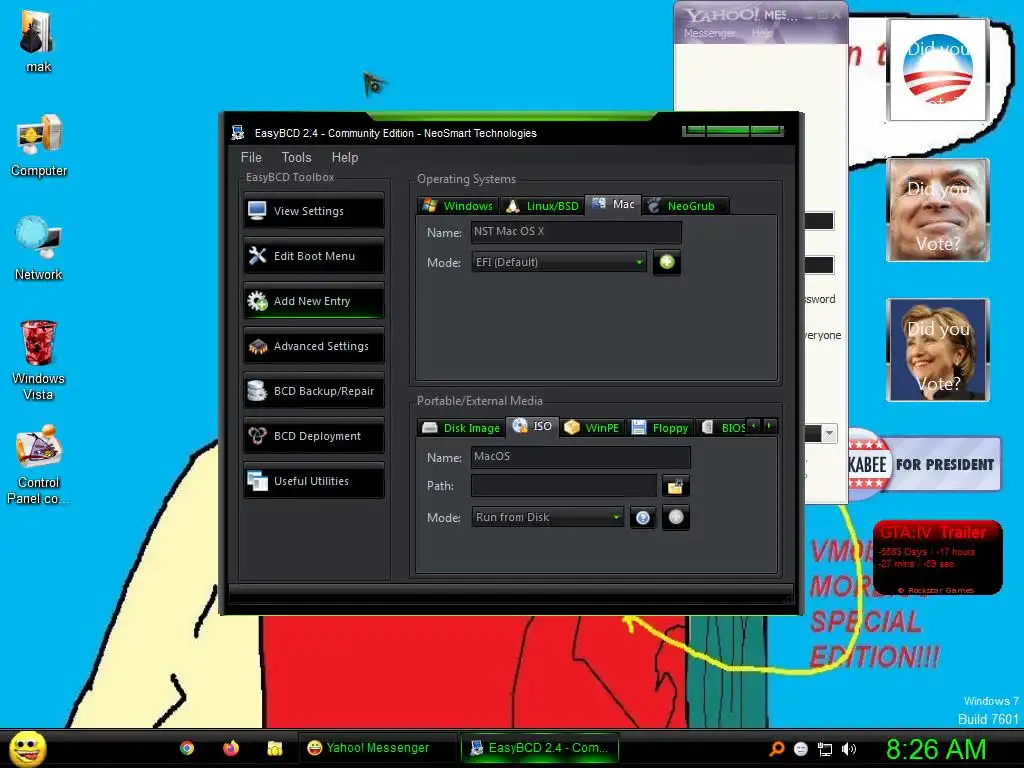Click the Mac Name field with NST Mac OS X
This screenshot has width=1024, height=768.
coord(576,232)
